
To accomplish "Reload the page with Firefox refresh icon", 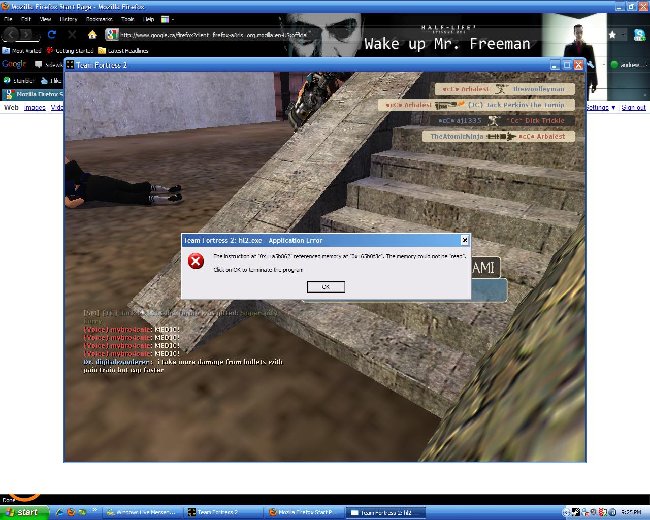I will pyautogui.click(x=52, y=34).
